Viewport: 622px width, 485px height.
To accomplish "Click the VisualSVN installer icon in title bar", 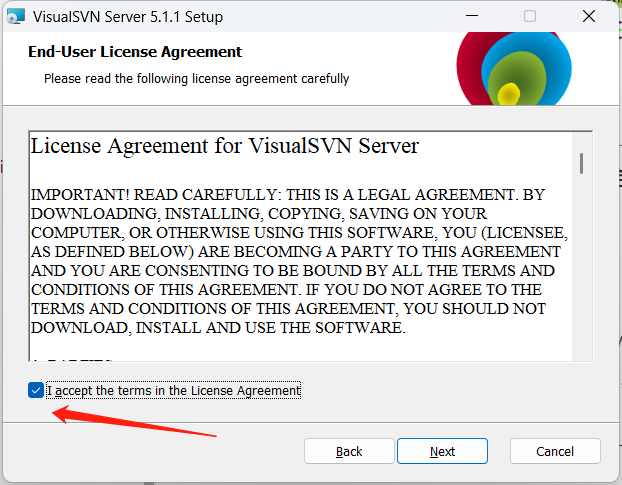I will [14, 16].
